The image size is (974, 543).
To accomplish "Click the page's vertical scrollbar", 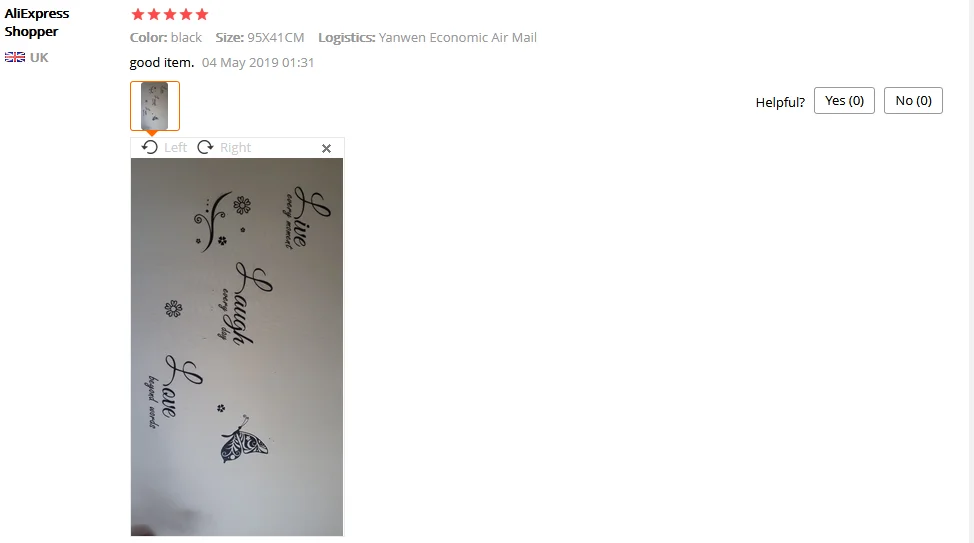I will [x=971, y=272].
